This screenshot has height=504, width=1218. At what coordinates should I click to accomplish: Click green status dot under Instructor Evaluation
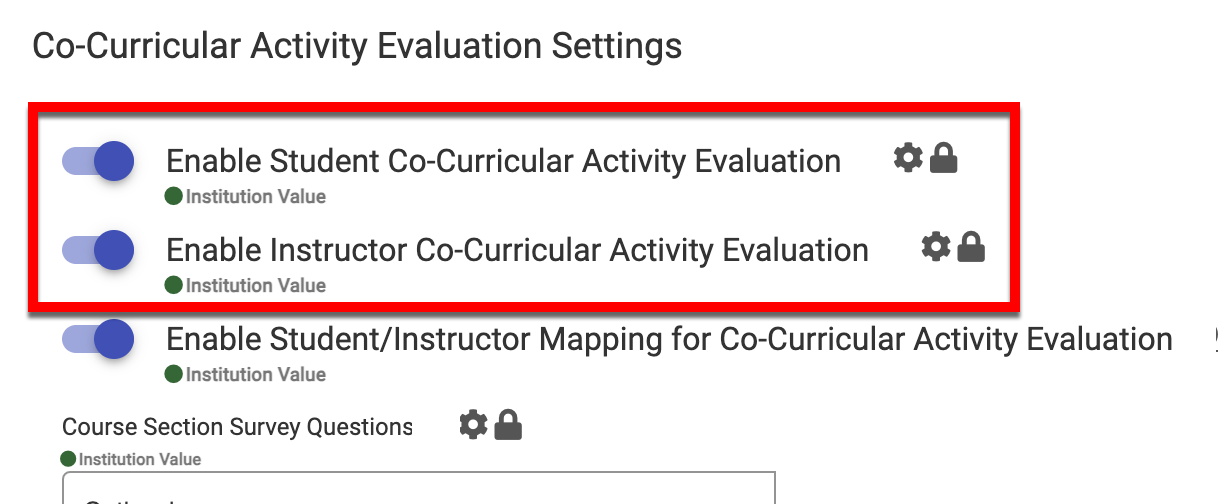(174, 286)
